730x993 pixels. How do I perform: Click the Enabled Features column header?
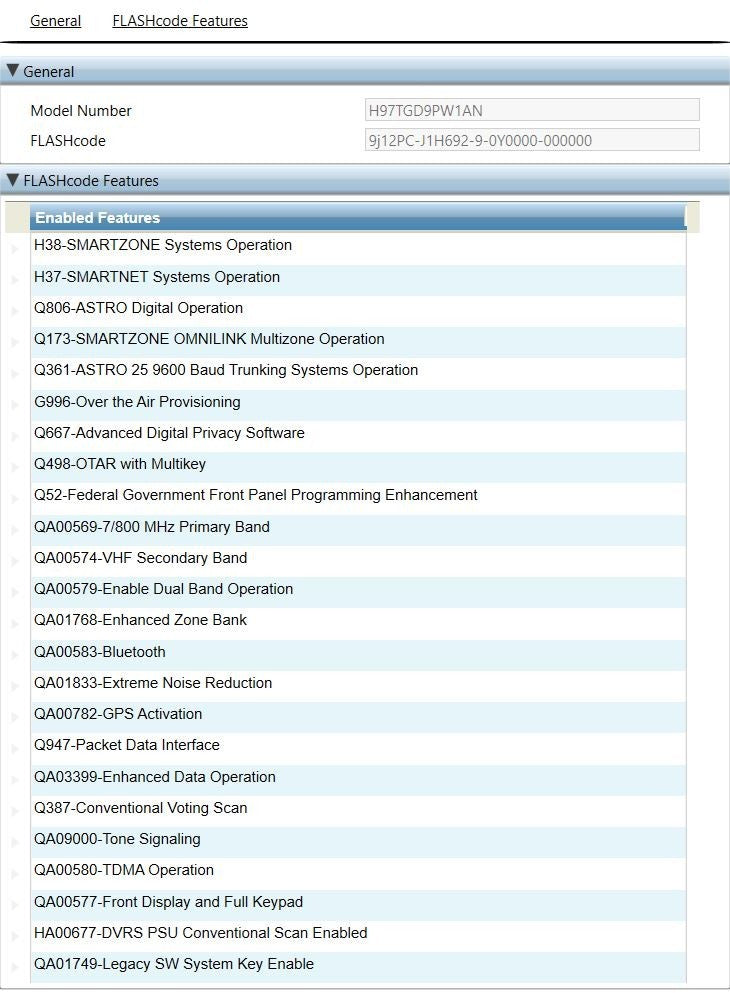point(358,217)
